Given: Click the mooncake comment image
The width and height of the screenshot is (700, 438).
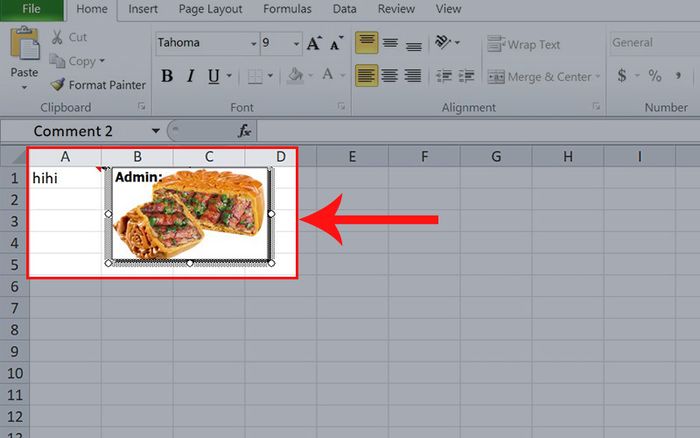Looking at the screenshot, I should click(x=190, y=215).
